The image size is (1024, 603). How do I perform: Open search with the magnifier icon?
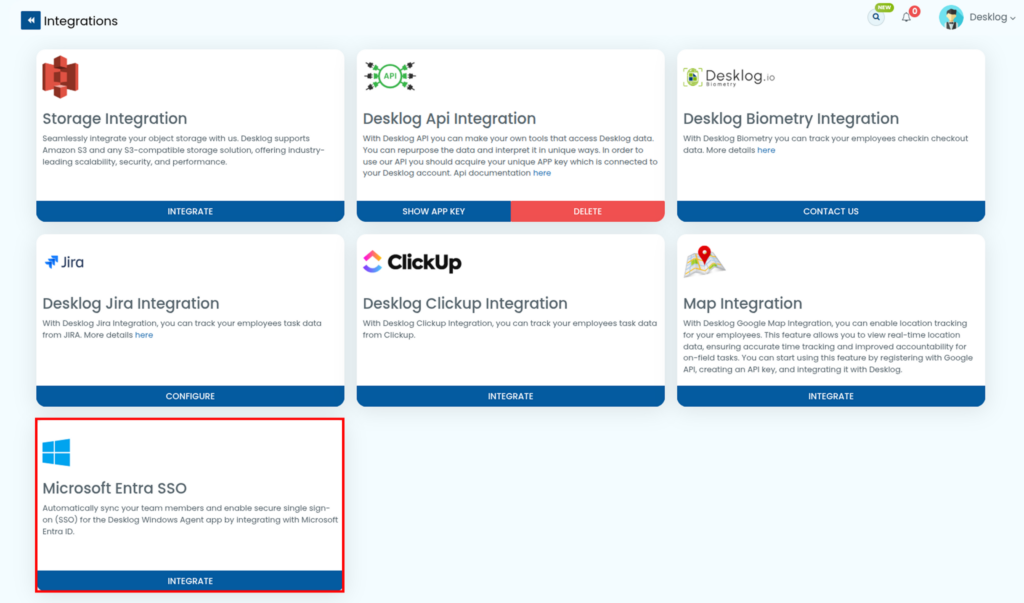pyautogui.click(x=876, y=18)
